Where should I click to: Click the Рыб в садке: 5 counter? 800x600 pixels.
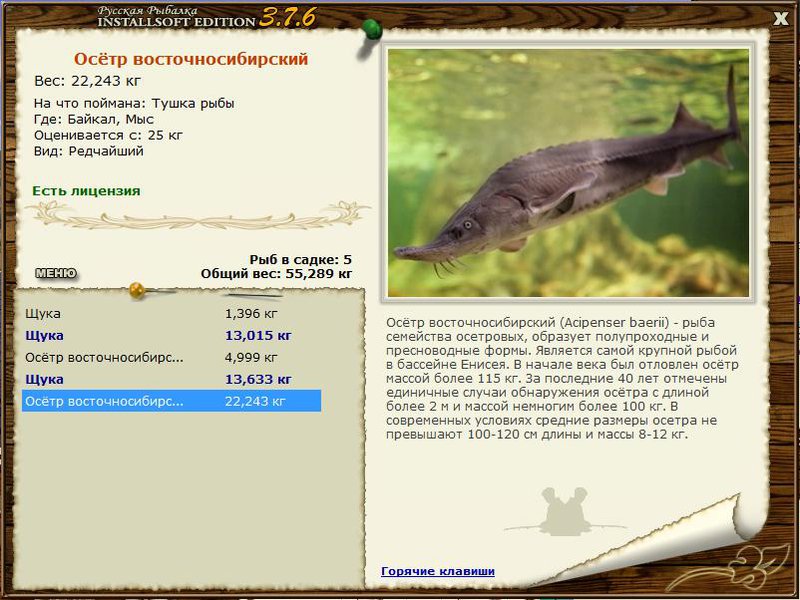click(x=300, y=260)
